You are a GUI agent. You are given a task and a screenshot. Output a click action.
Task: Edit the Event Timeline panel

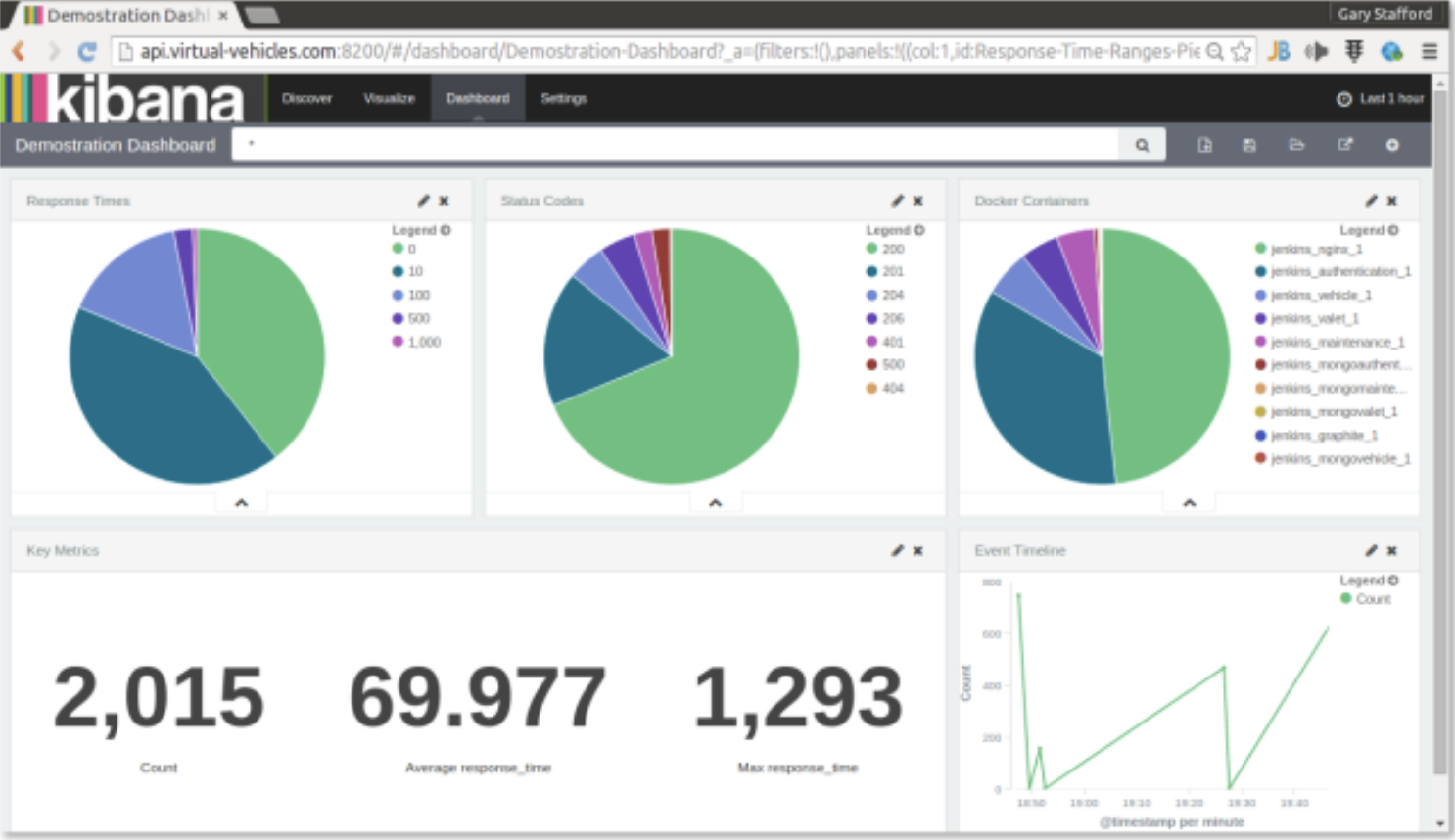1371,550
